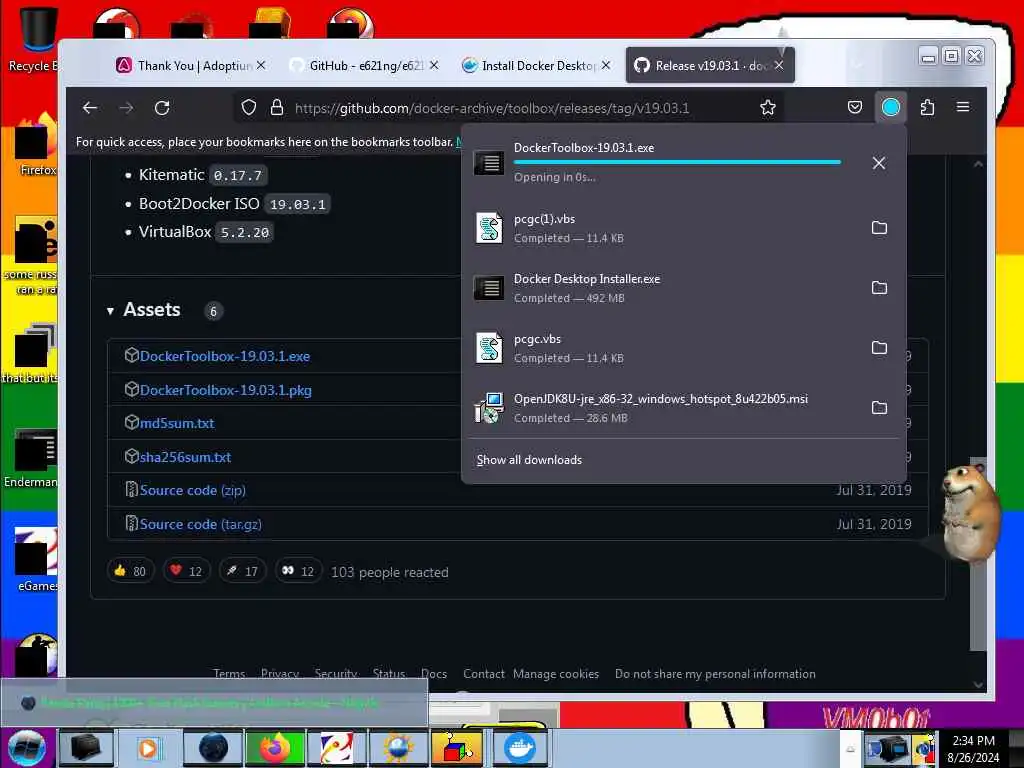Cancel the DockerToolbox-19.03.1.exe download
The width and height of the screenshot is (1024, 768).
point(879,163)
